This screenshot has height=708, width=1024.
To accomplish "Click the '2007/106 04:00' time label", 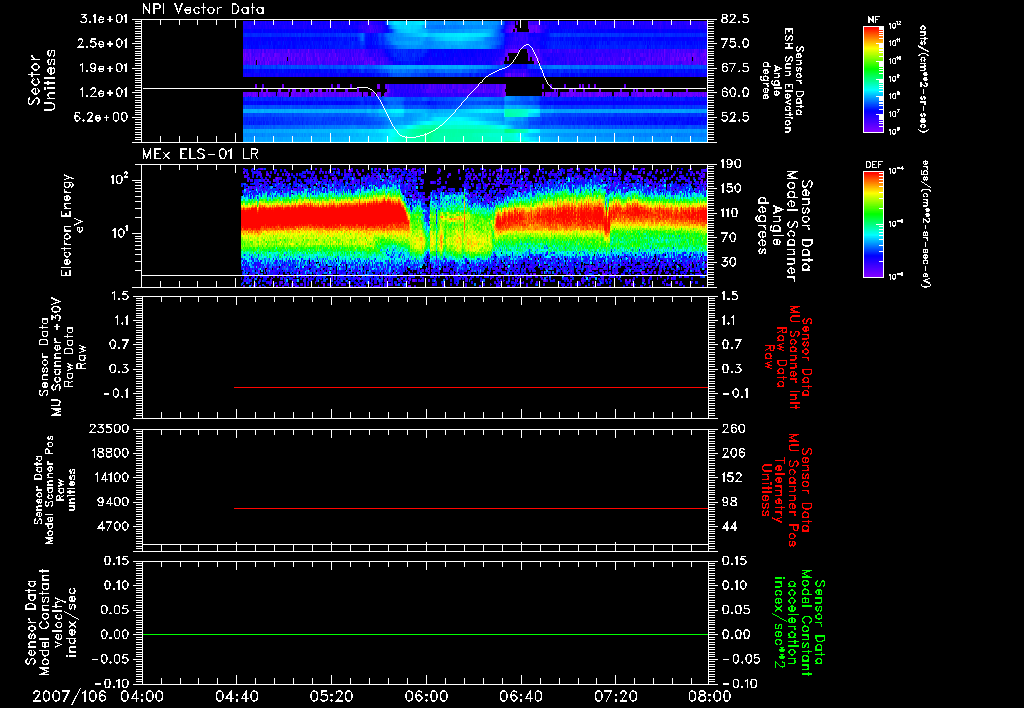I will tap(99, 696).
